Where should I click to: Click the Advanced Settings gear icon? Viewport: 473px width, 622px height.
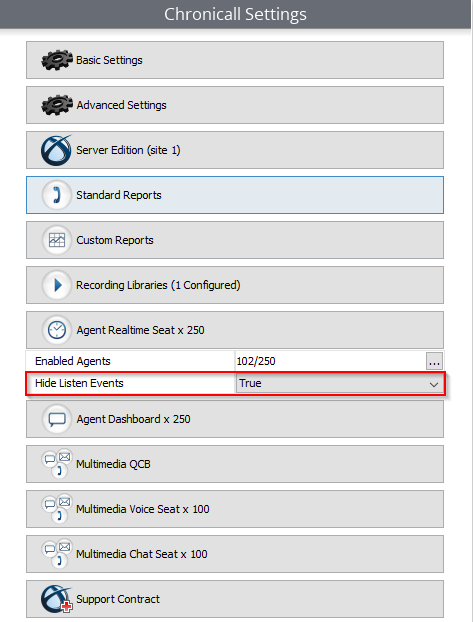[x=57, y=105]
